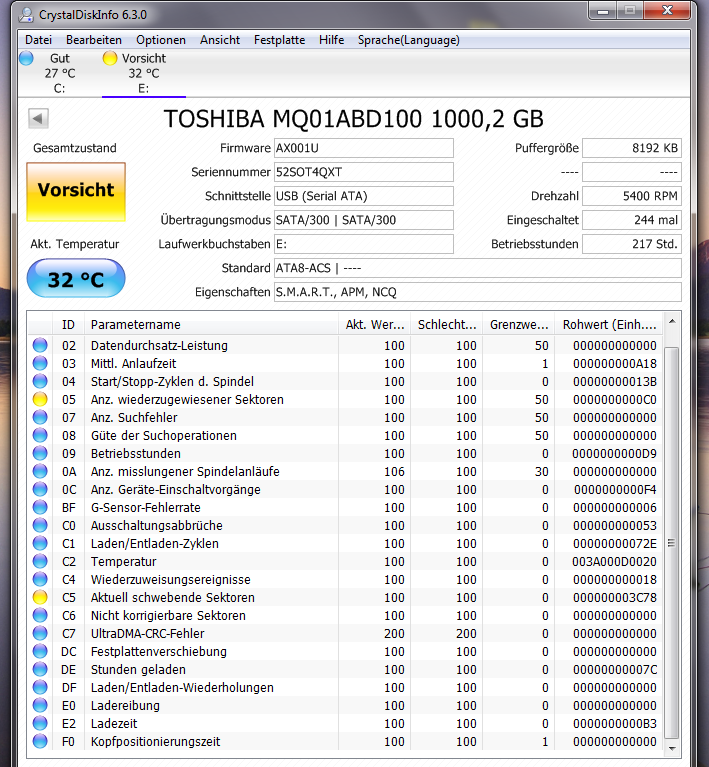Click the blue status icon for Anz. Suchfehler
This screenshot has width=709, height=767.
coord(40,417)
